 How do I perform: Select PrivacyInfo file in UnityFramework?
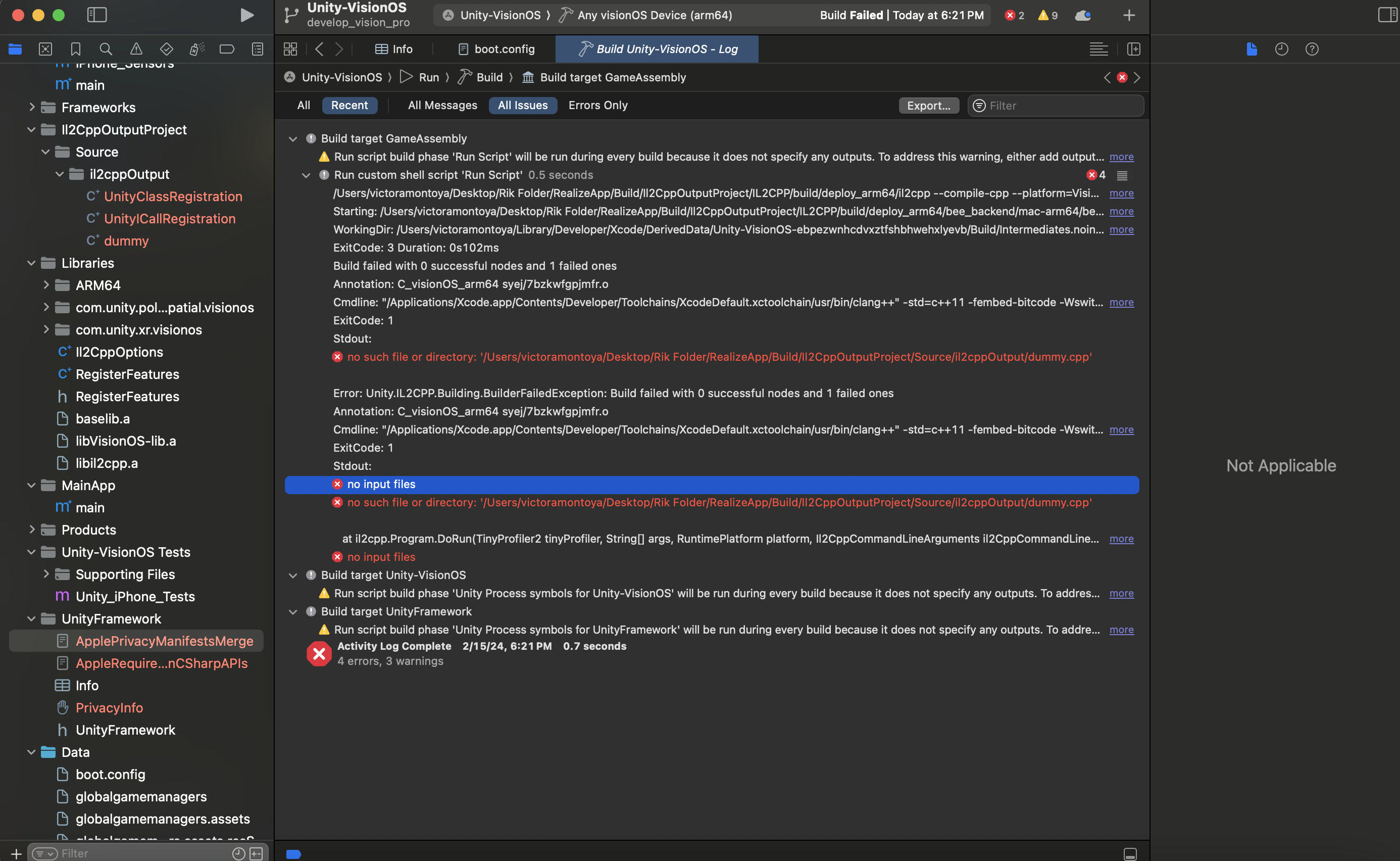pos(109,708)
